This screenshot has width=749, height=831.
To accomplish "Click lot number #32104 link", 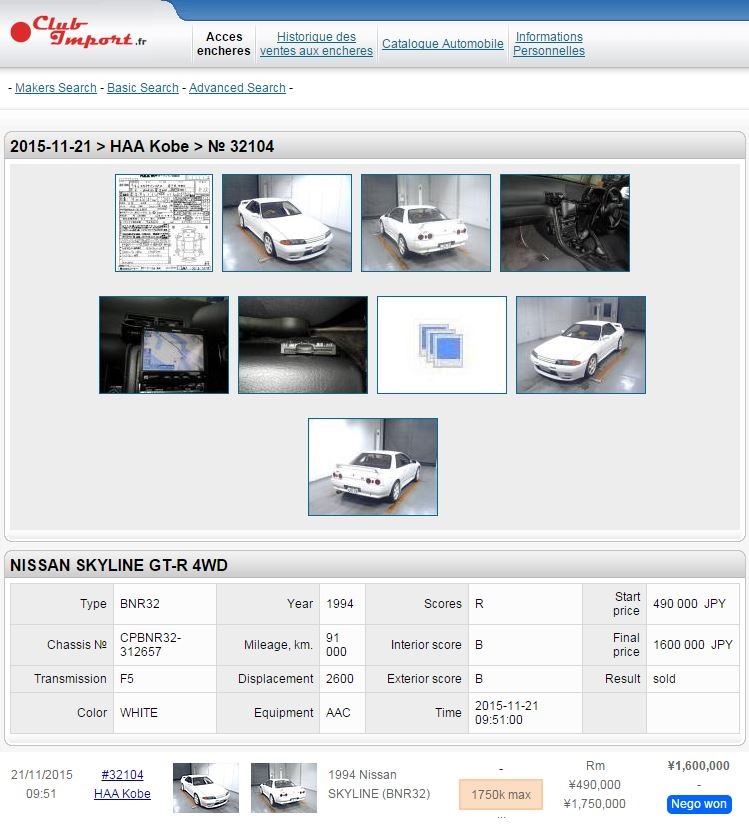I will coord(122,775).
